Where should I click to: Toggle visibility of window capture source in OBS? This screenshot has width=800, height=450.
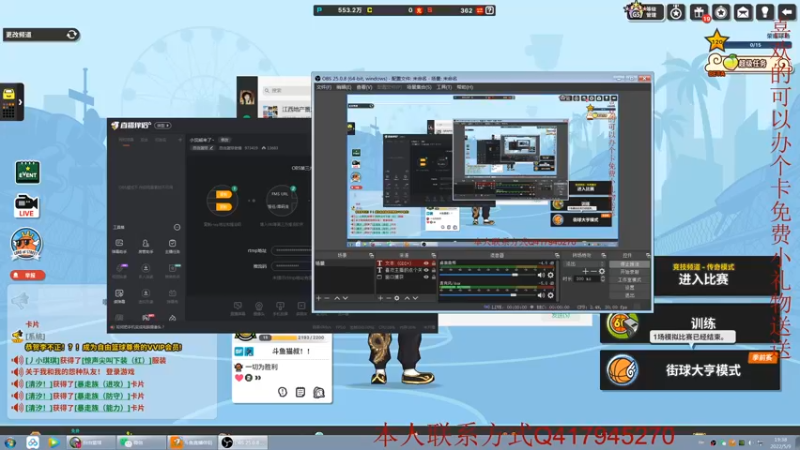point(426,277)
